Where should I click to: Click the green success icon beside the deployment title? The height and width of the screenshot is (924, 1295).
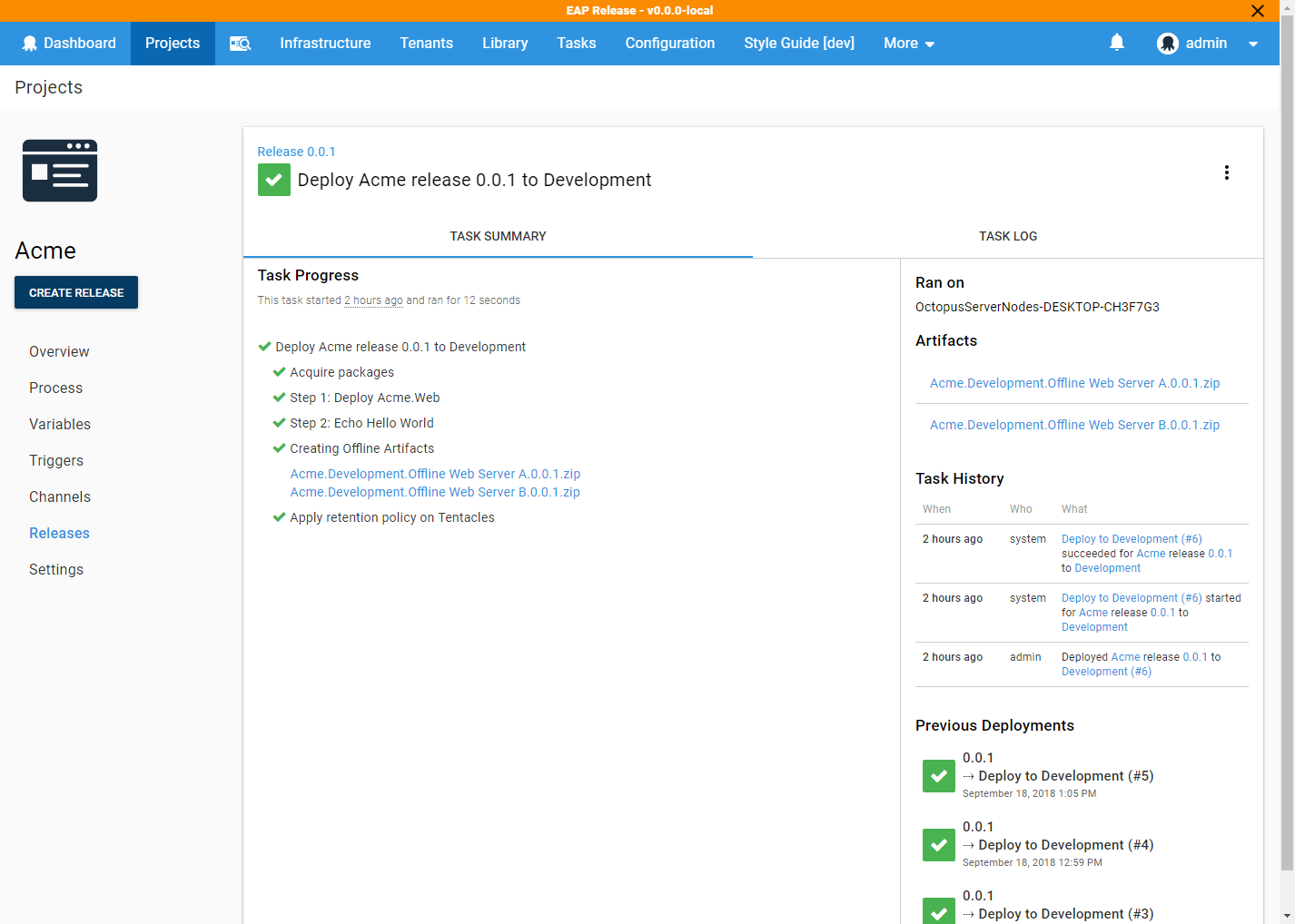[274, 180]
